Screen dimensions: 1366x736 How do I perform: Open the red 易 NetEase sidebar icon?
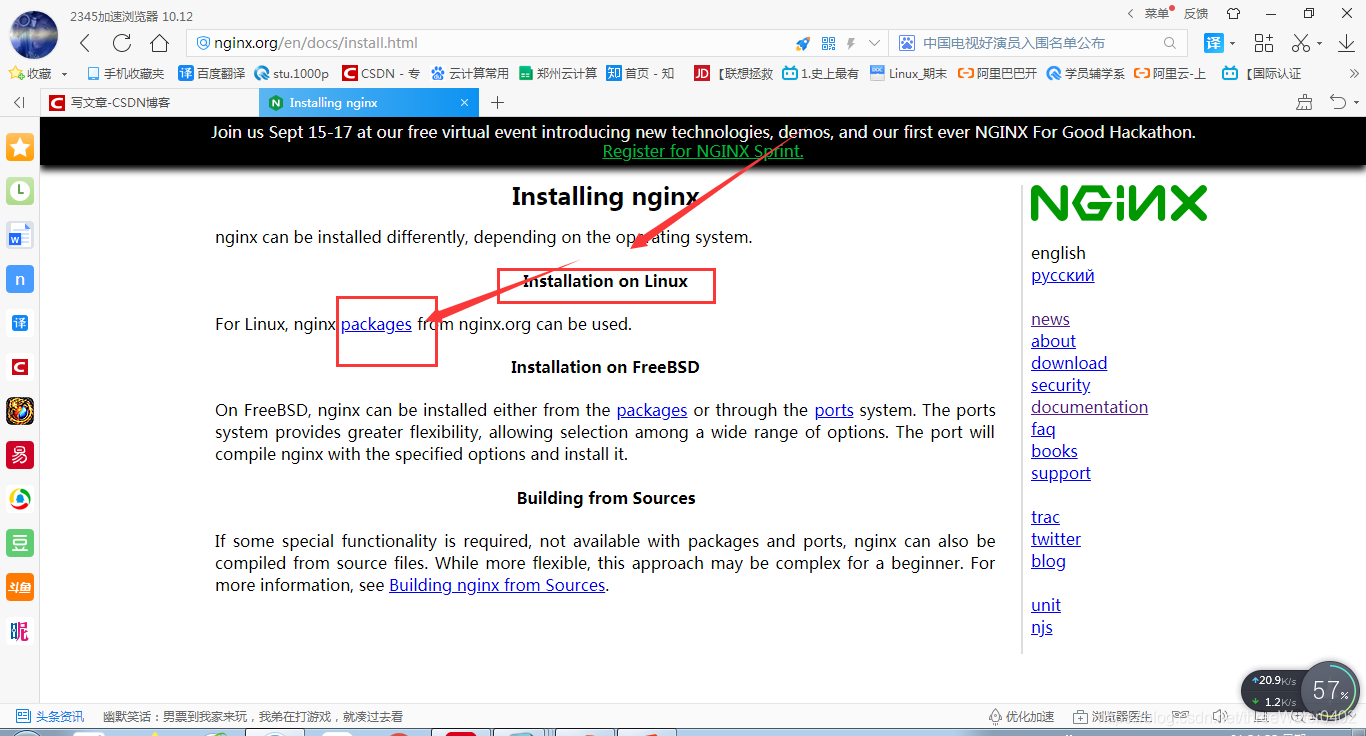click(x=20, y=455)
